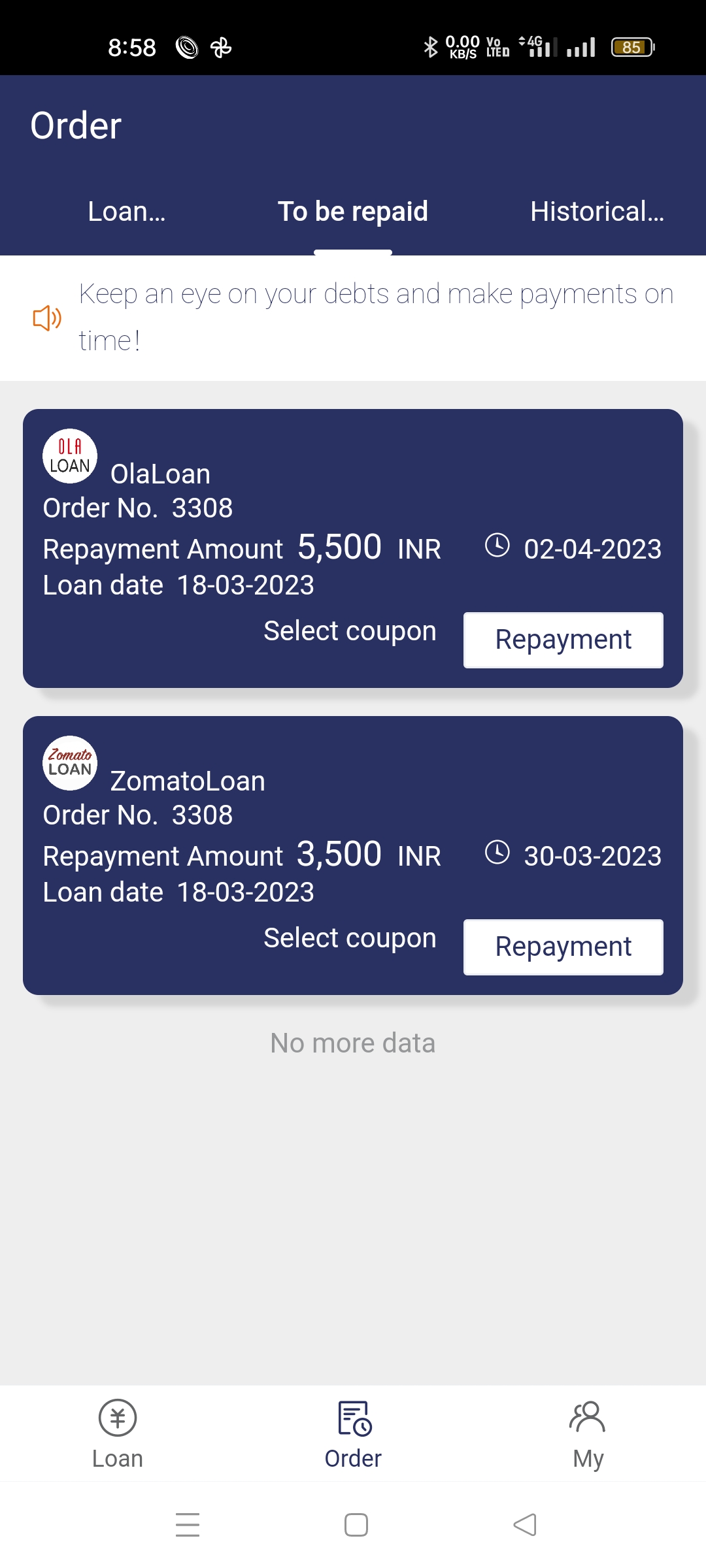Tap the OlaLoan logo icon
This screenshot has height=1568, width=706.
(70, 456)
